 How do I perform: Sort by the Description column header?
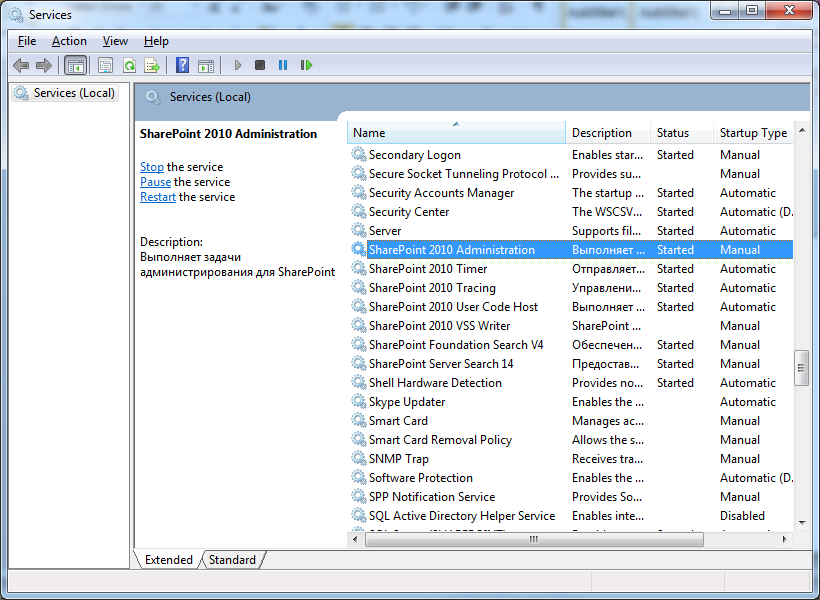tap(608, 133)
